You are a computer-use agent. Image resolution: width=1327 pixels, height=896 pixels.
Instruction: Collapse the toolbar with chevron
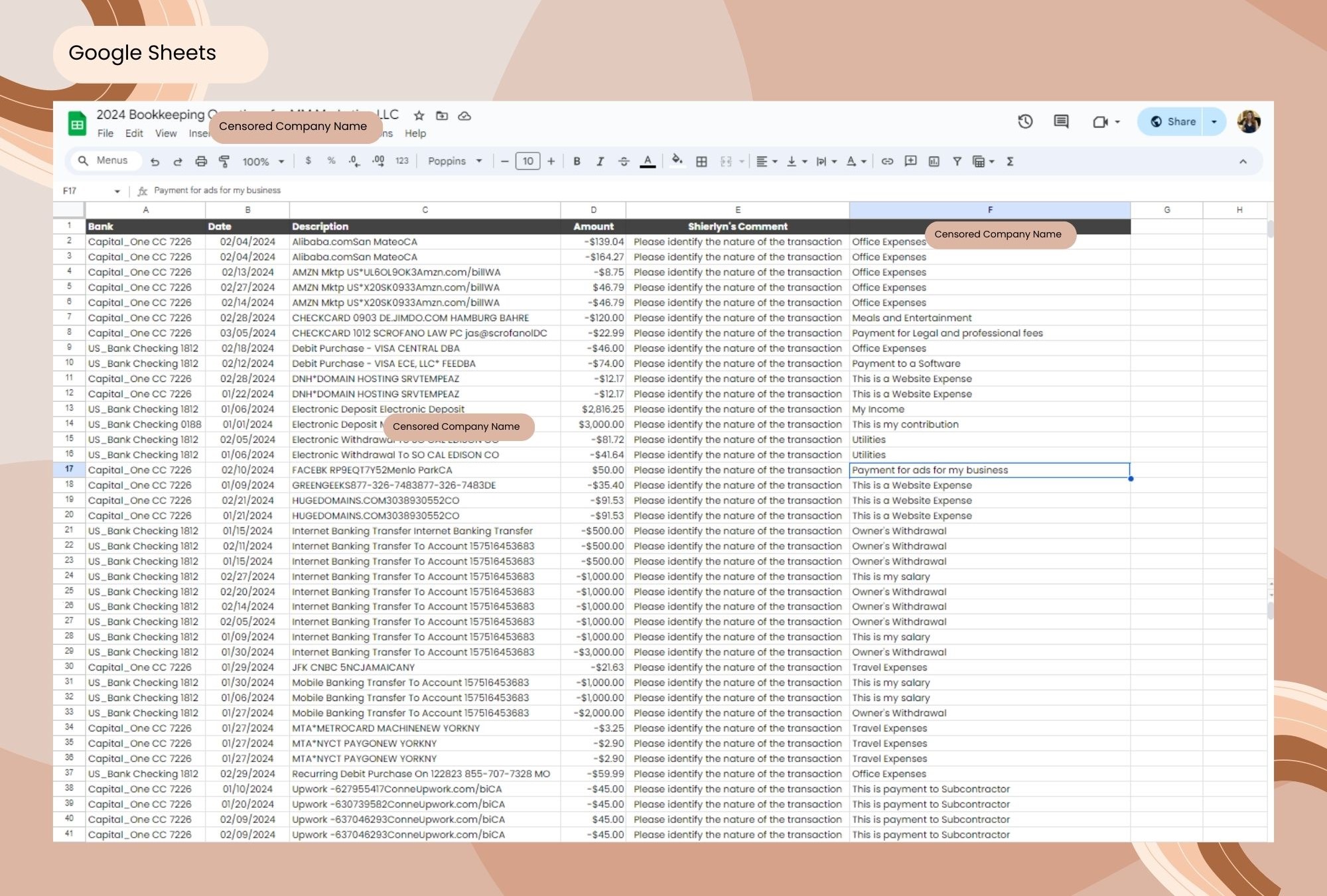[1243, 161]
